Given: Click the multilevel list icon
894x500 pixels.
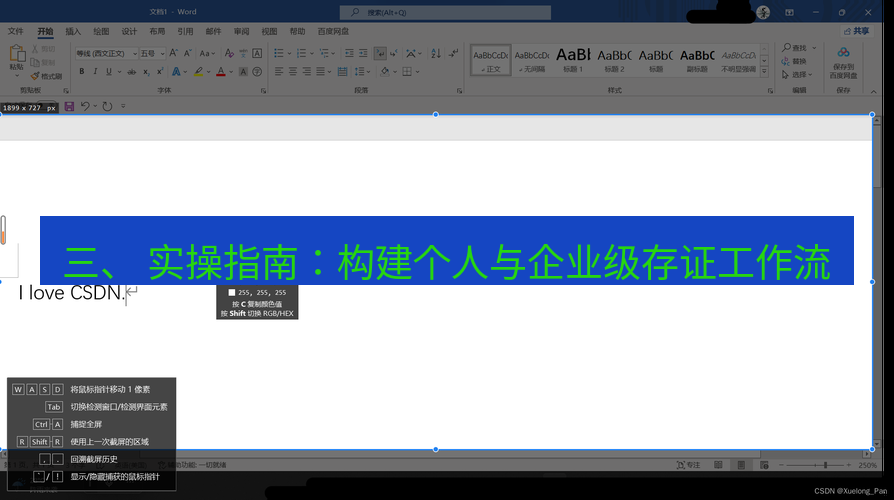Looking at the screenshot, I should [x=324, y=53].
